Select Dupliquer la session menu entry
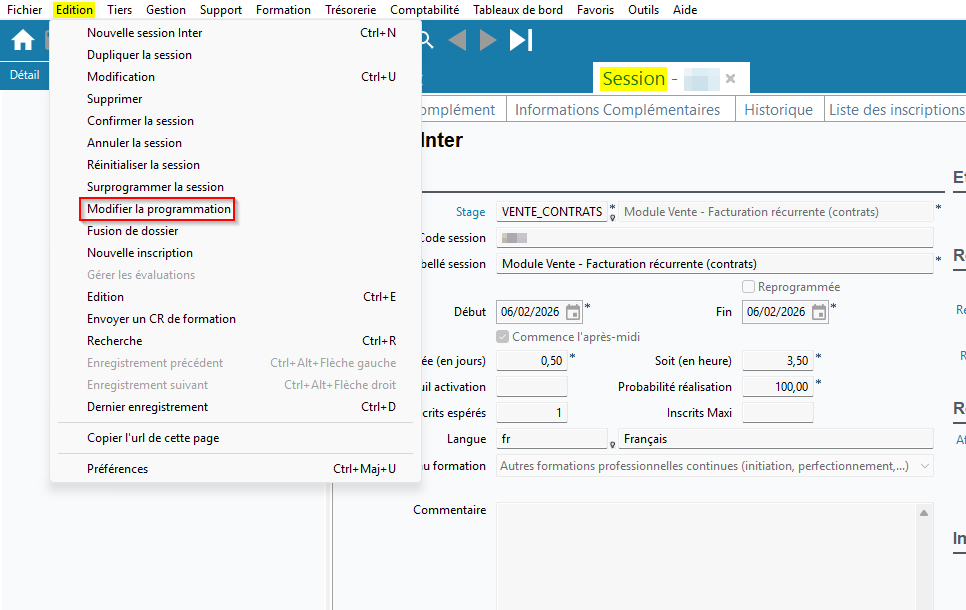Screen dimensions: 966x610 (x=139, y=55)
